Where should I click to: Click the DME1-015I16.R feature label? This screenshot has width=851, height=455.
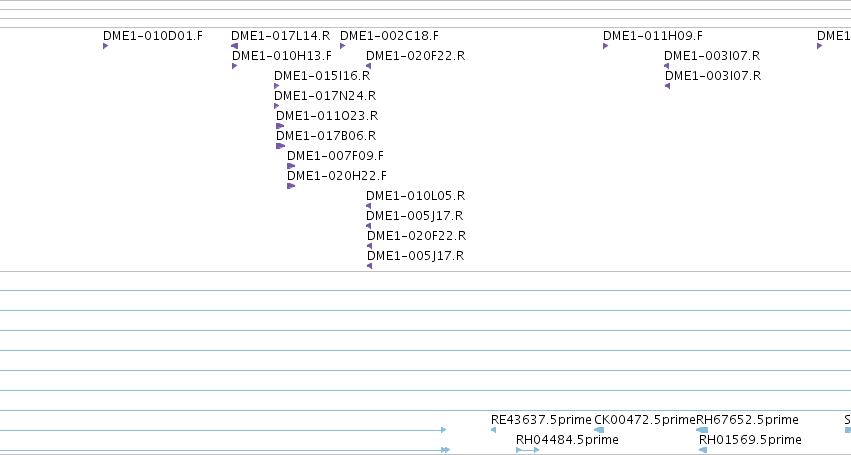[322, 76]
